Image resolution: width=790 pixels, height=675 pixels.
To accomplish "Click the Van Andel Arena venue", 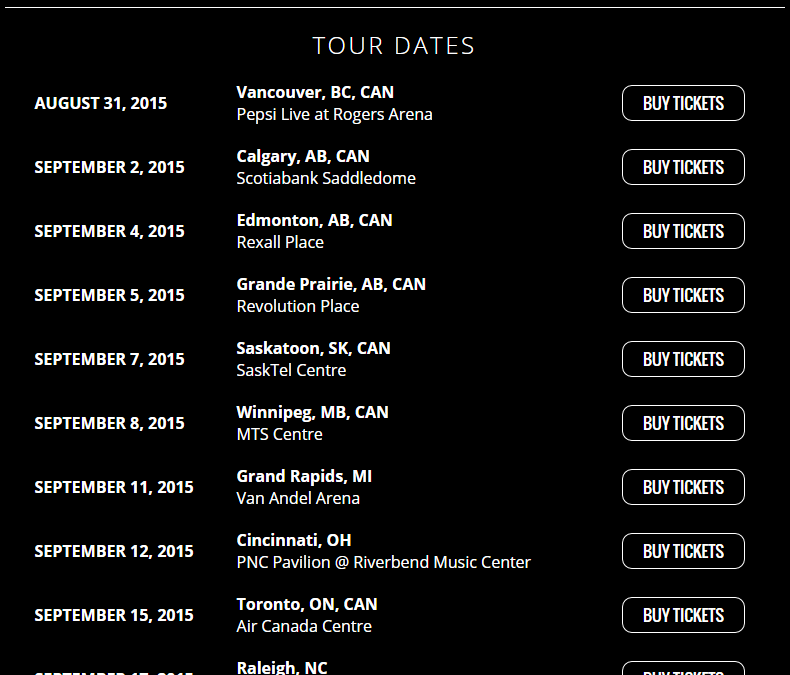I will click(298, 498).
